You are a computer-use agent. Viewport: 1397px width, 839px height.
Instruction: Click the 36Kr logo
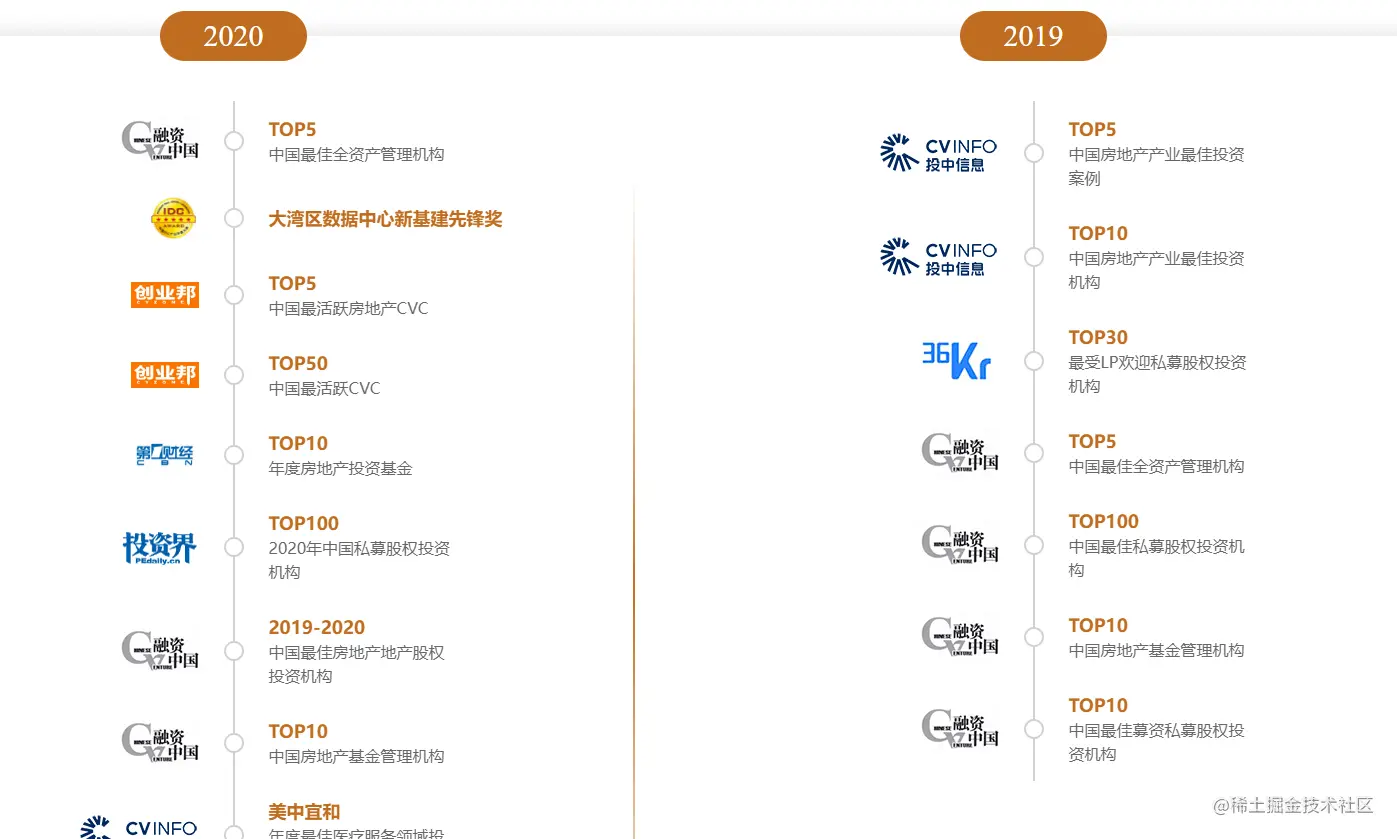click(956, 361)
